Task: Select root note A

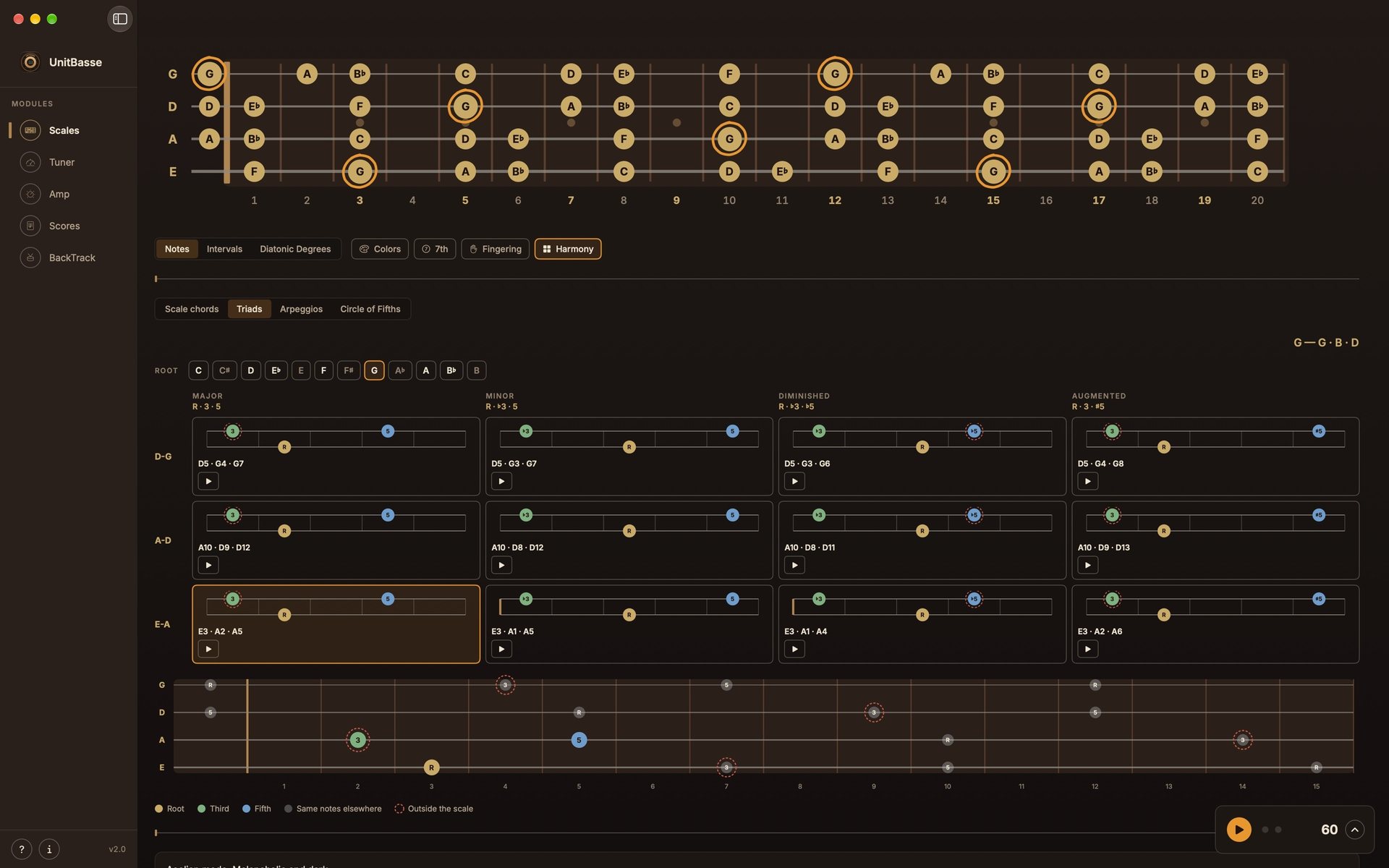Action: 426,370
